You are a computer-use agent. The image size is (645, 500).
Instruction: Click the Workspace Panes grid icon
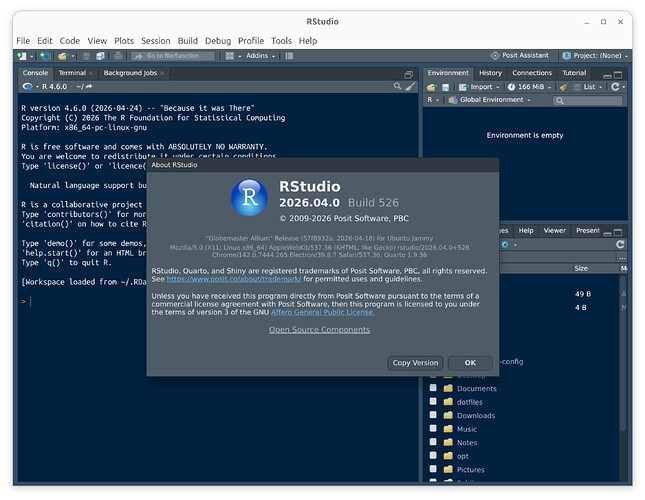pyautogui.click(x=230, y=56)
